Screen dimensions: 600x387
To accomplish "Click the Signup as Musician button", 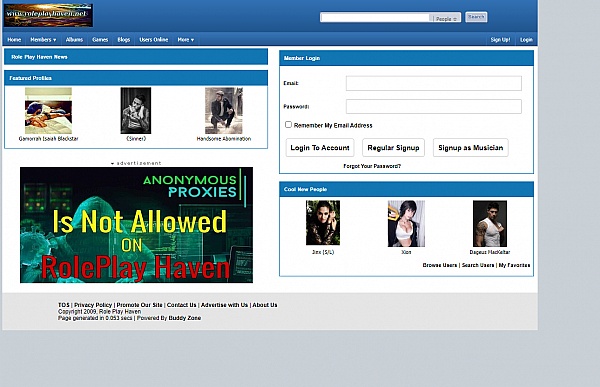I will (471, 148).
